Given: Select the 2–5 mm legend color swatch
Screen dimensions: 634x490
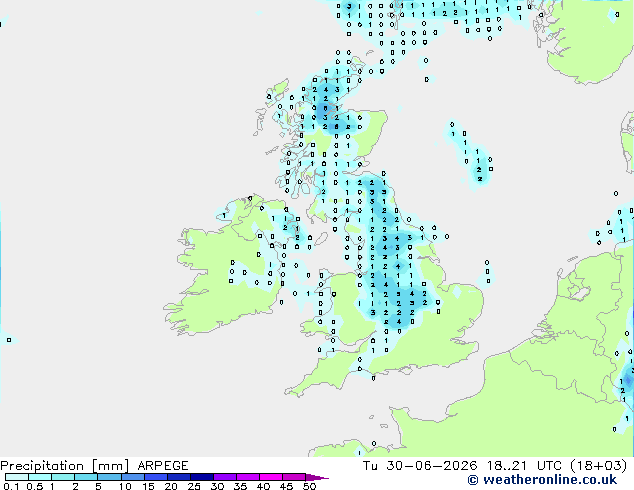Looking at the screenshot, I should click(x=86, y=477).
